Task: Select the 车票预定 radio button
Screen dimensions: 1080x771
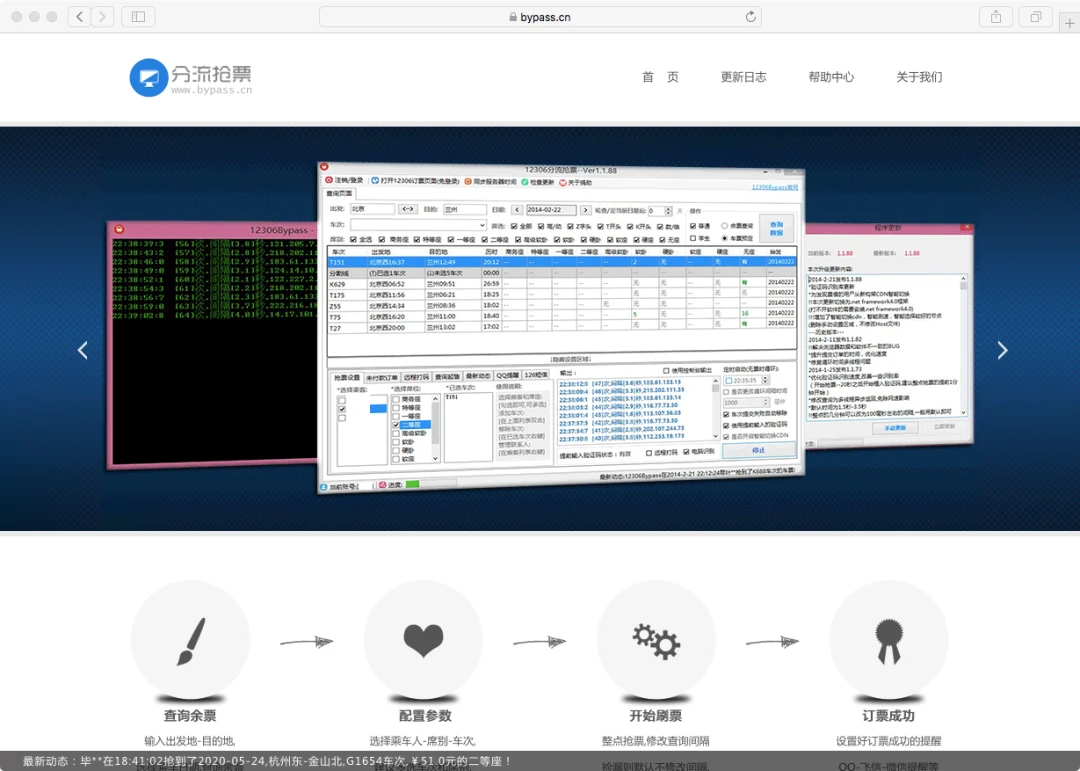Action: point(724,238)
